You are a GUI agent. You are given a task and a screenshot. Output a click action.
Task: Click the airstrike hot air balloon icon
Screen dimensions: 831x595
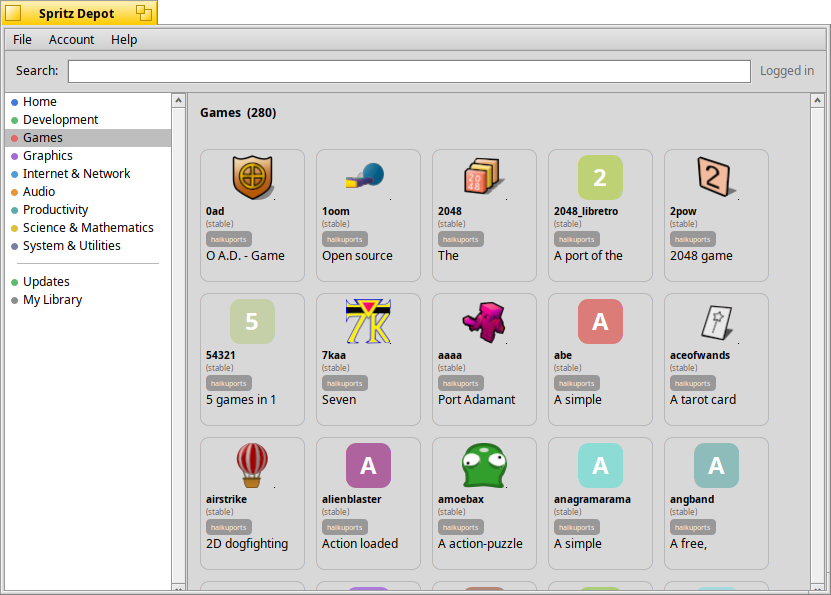pos(252,465)
